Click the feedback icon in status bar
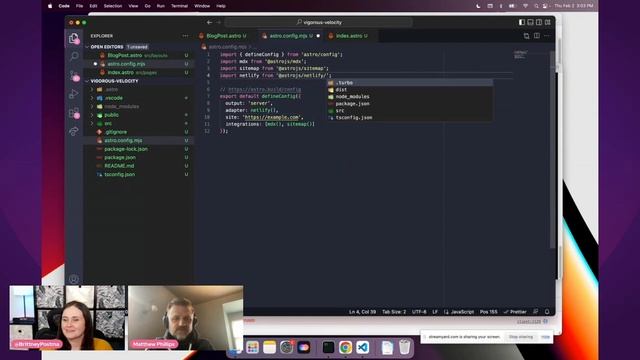This screenshot has width=640, height=360. click(536, 311)
